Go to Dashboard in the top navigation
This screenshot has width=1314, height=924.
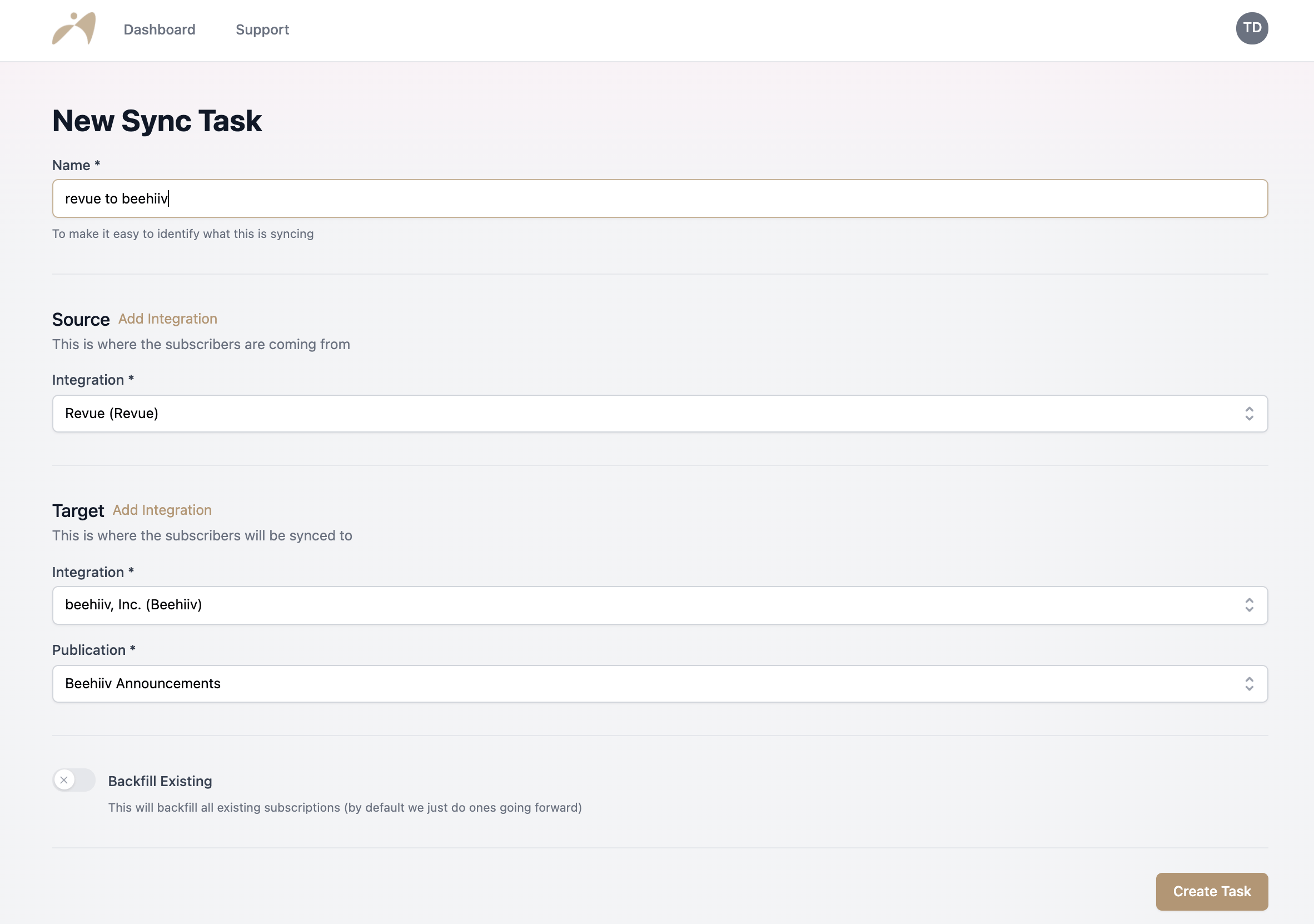[160, 29]
